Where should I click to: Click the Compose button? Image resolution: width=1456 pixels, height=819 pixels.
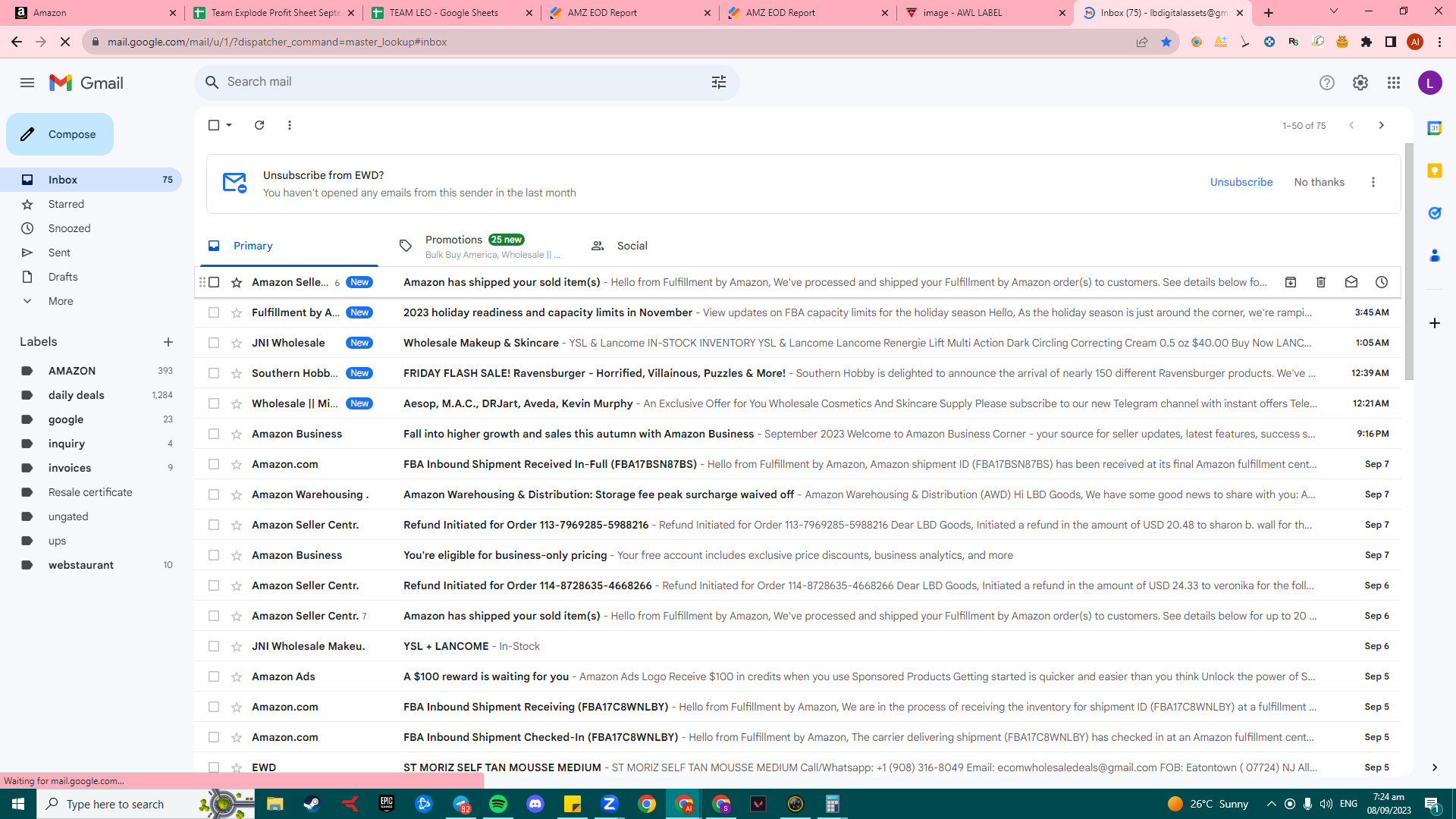click(x=60, y=134)
